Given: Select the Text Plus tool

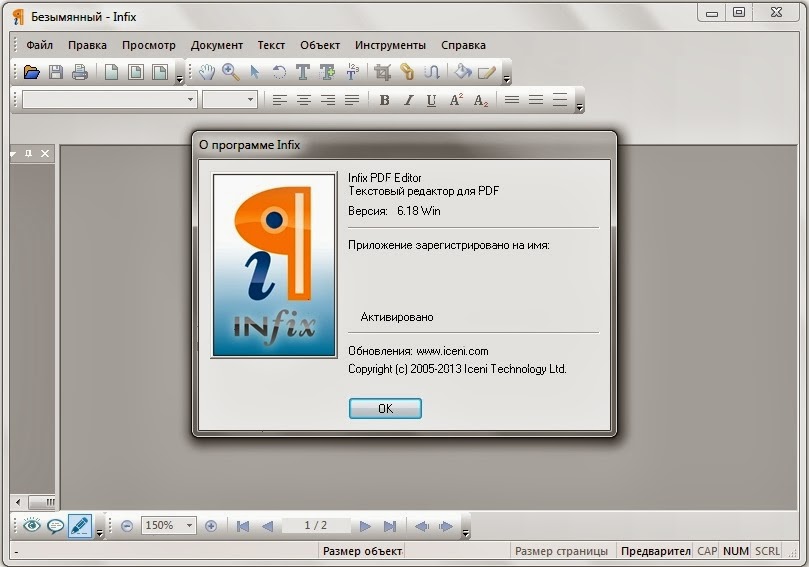Looking at the screenshot, I should click(327, 72).
